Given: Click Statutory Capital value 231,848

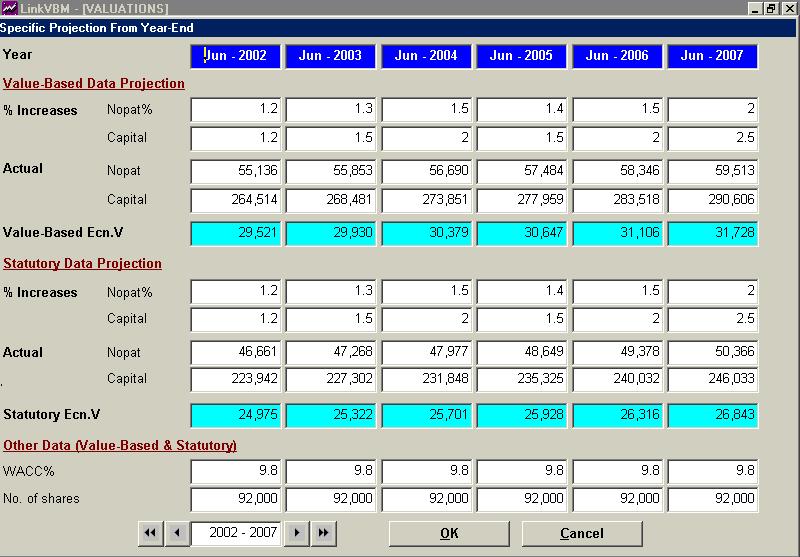Looking at the screenshot, I should click(x=426, y=379).
